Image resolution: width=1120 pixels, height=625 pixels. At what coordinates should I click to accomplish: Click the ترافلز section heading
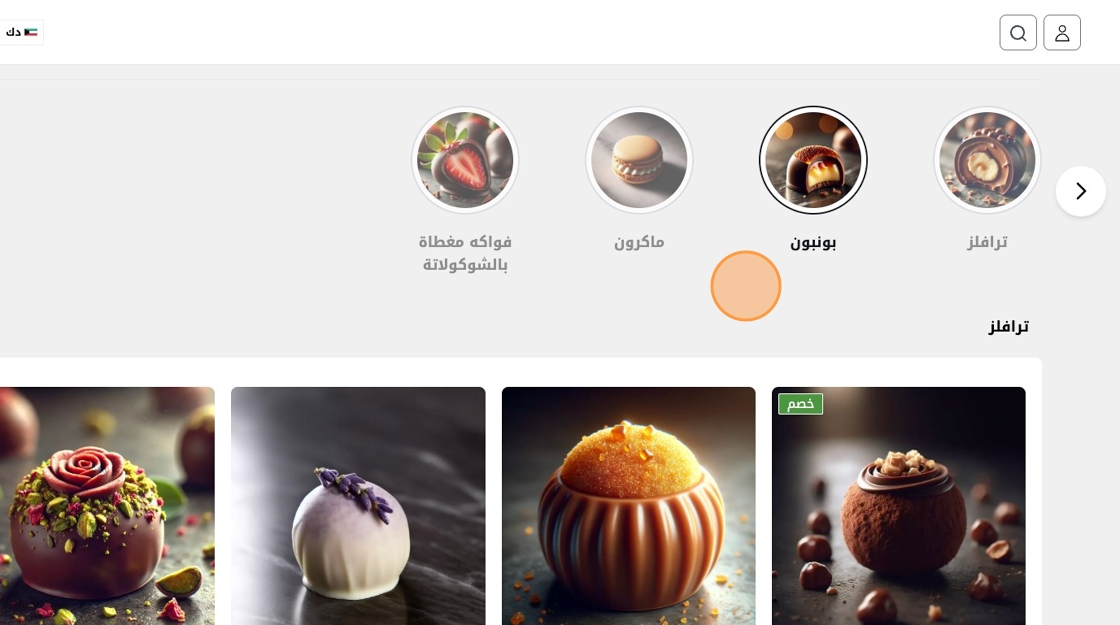coord(1009,326)
